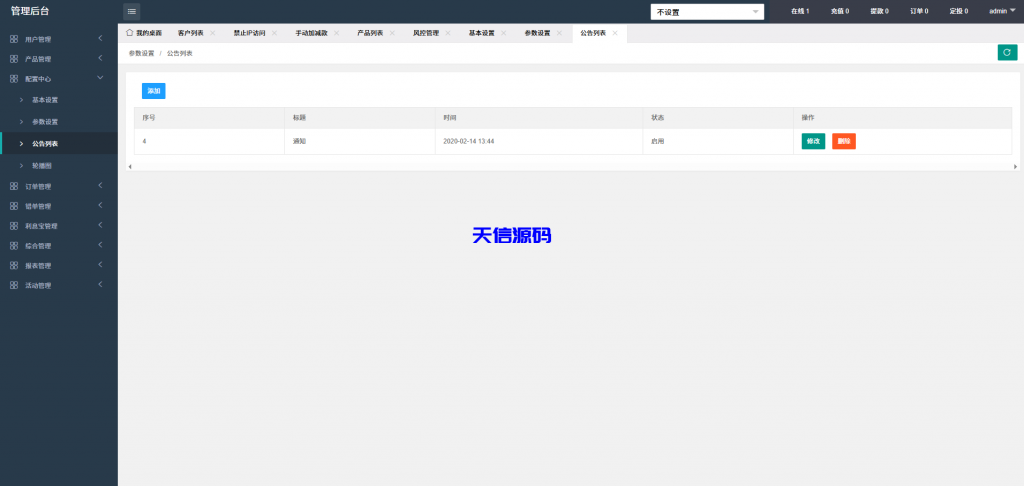Click the orange 删除 button
This screenshot has height=486, width=1024.
(x=843, y=141)
